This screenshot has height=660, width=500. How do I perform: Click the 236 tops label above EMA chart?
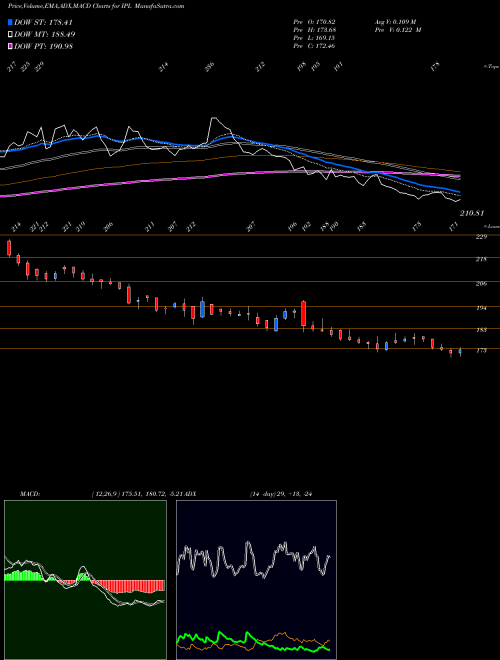[210, 67]
